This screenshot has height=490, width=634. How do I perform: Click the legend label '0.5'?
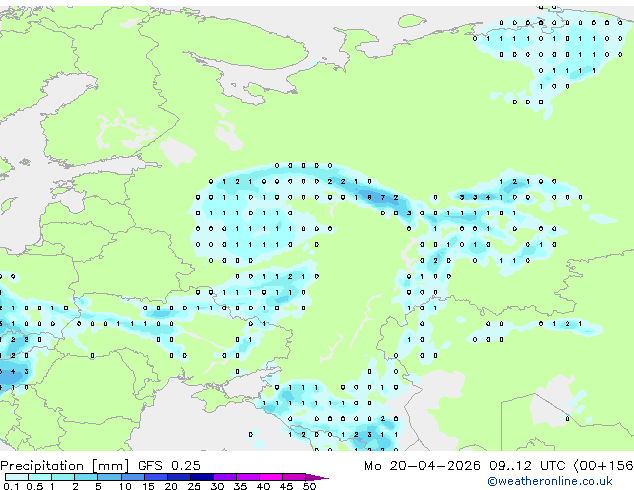[35, 486]
